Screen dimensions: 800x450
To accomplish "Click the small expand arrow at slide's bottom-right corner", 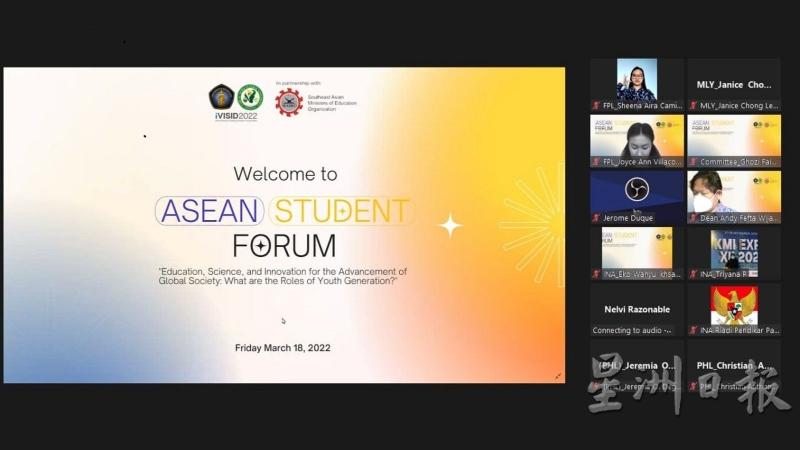I will point(558,376).
